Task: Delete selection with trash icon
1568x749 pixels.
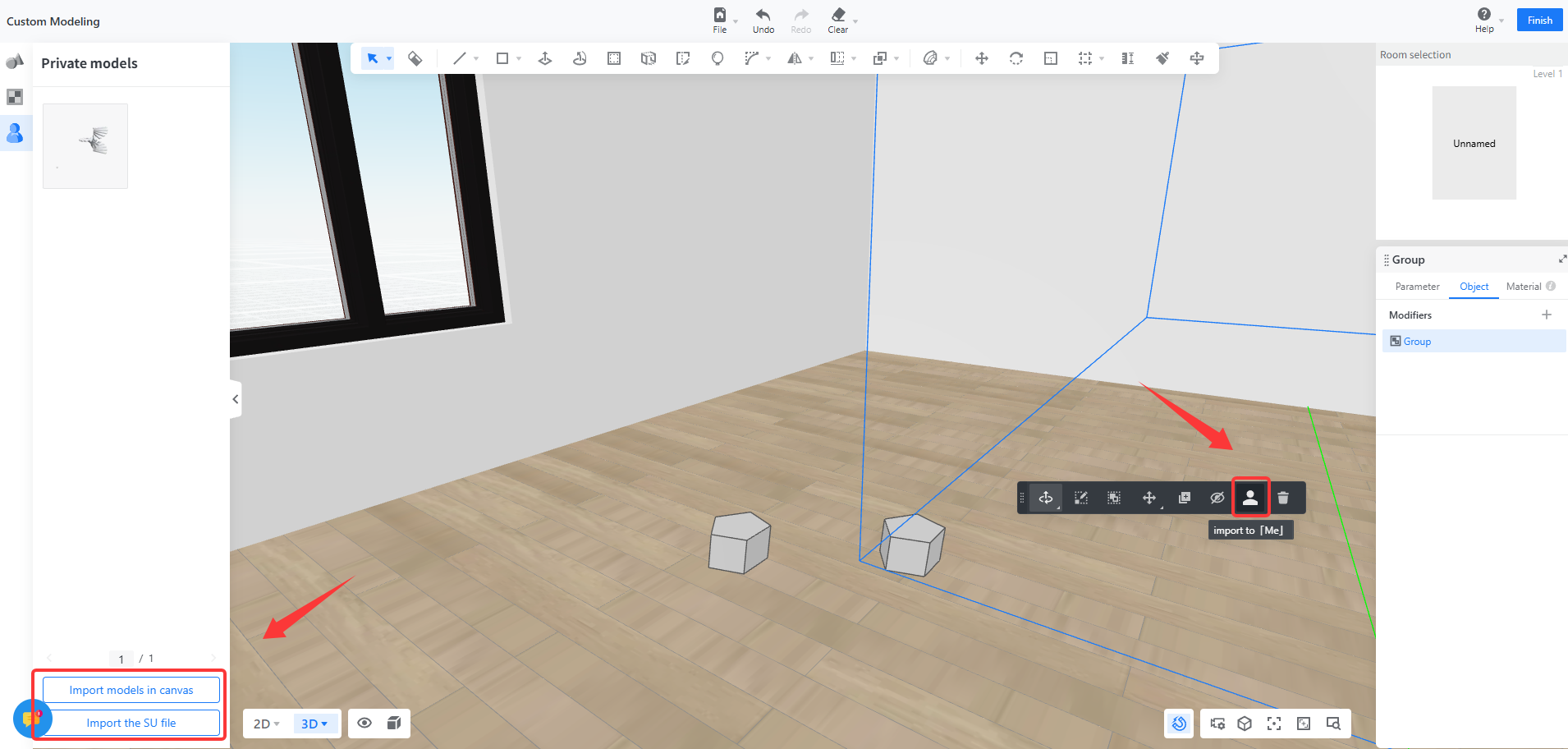Action: pyautogui.click(x=1283, y=498)
